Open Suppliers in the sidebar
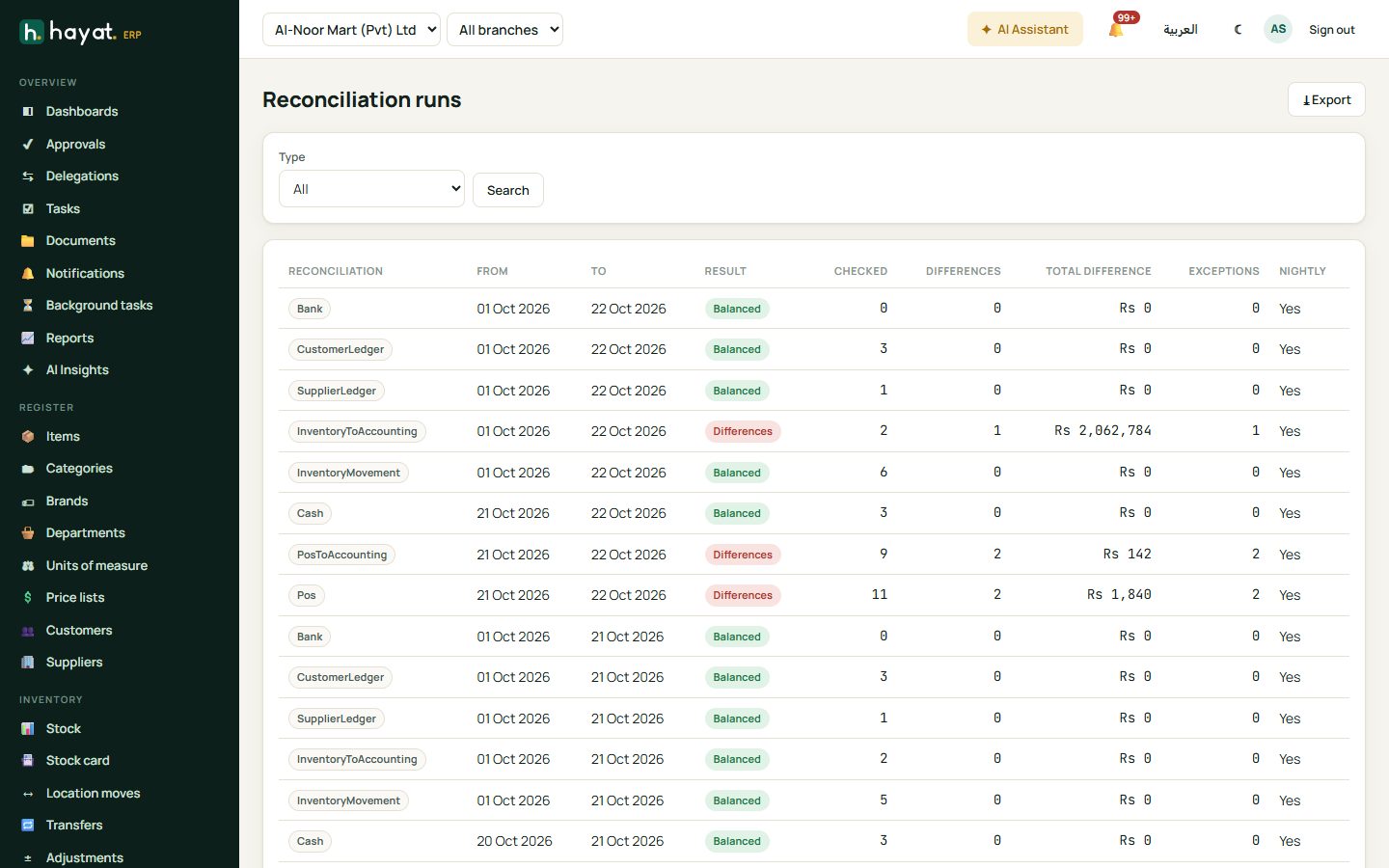Viewport: 1389px width, 868px height. [74, 663]
